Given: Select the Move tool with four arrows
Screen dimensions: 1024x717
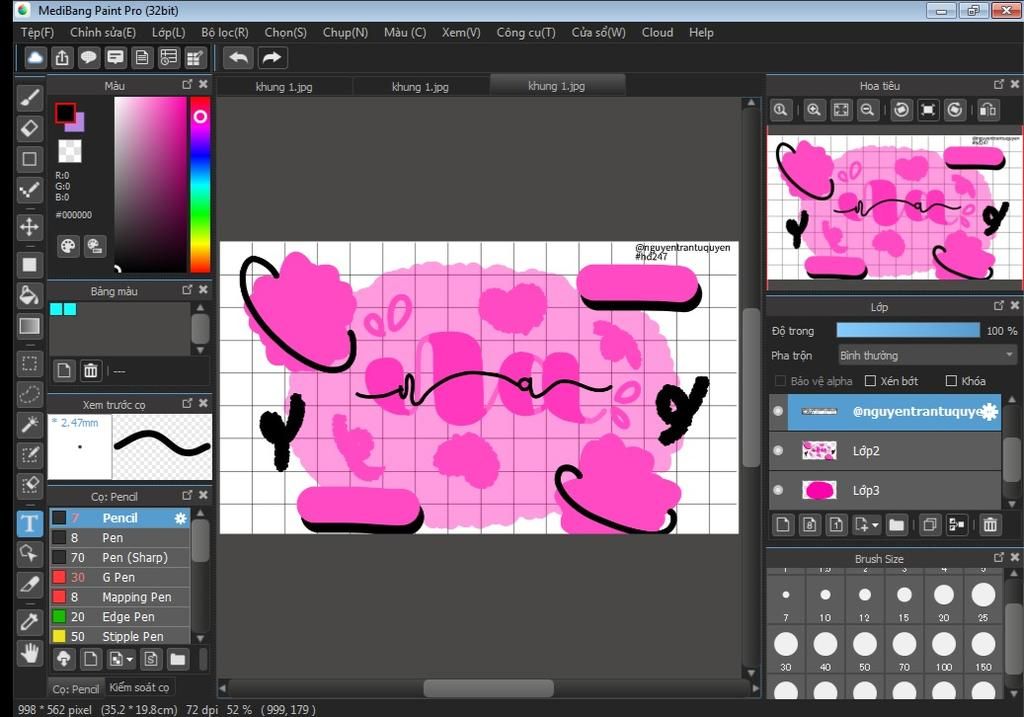Looking at the screenshot, I should click(x=29, y=227).
